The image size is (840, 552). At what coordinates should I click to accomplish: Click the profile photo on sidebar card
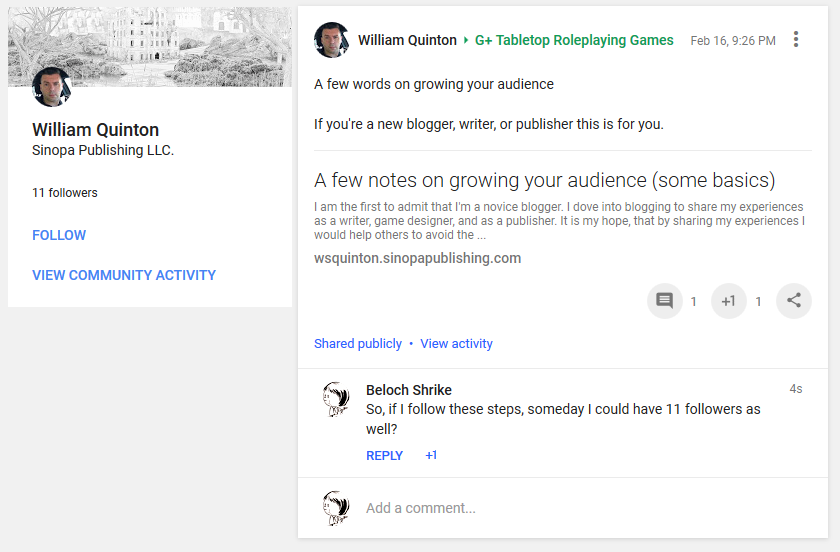coord(52,87)
